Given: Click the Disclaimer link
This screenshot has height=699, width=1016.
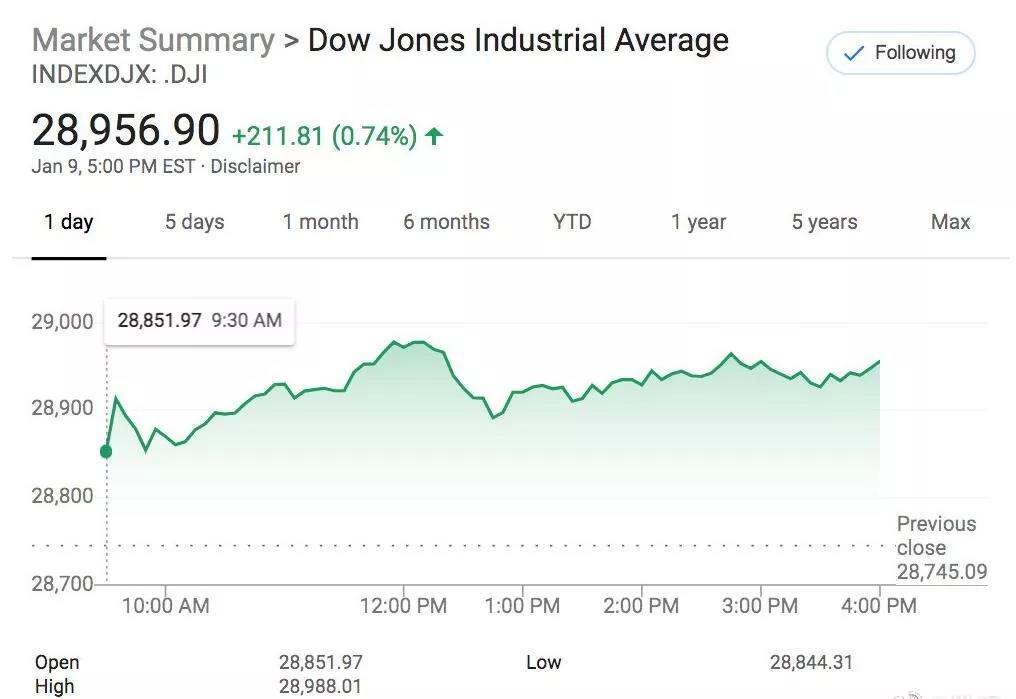Looking at the screenshot, I should tap(255, 167).
